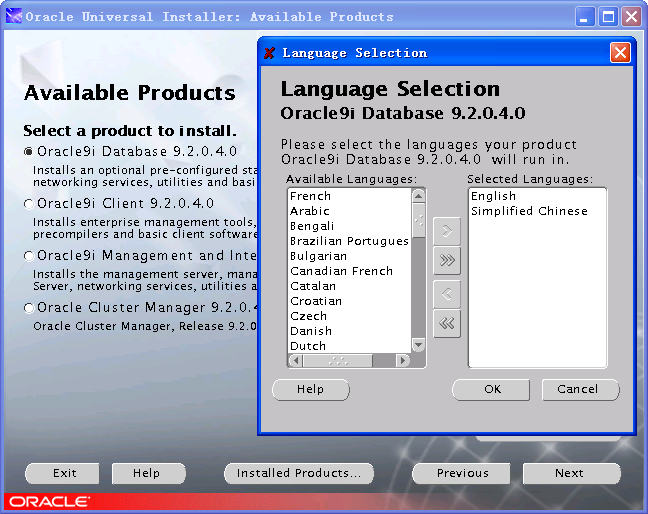The width and height of the screenshot is (648, 514).
Task: Click the Next button in installer
Action: pyautogui.click(x=570, y=473)
